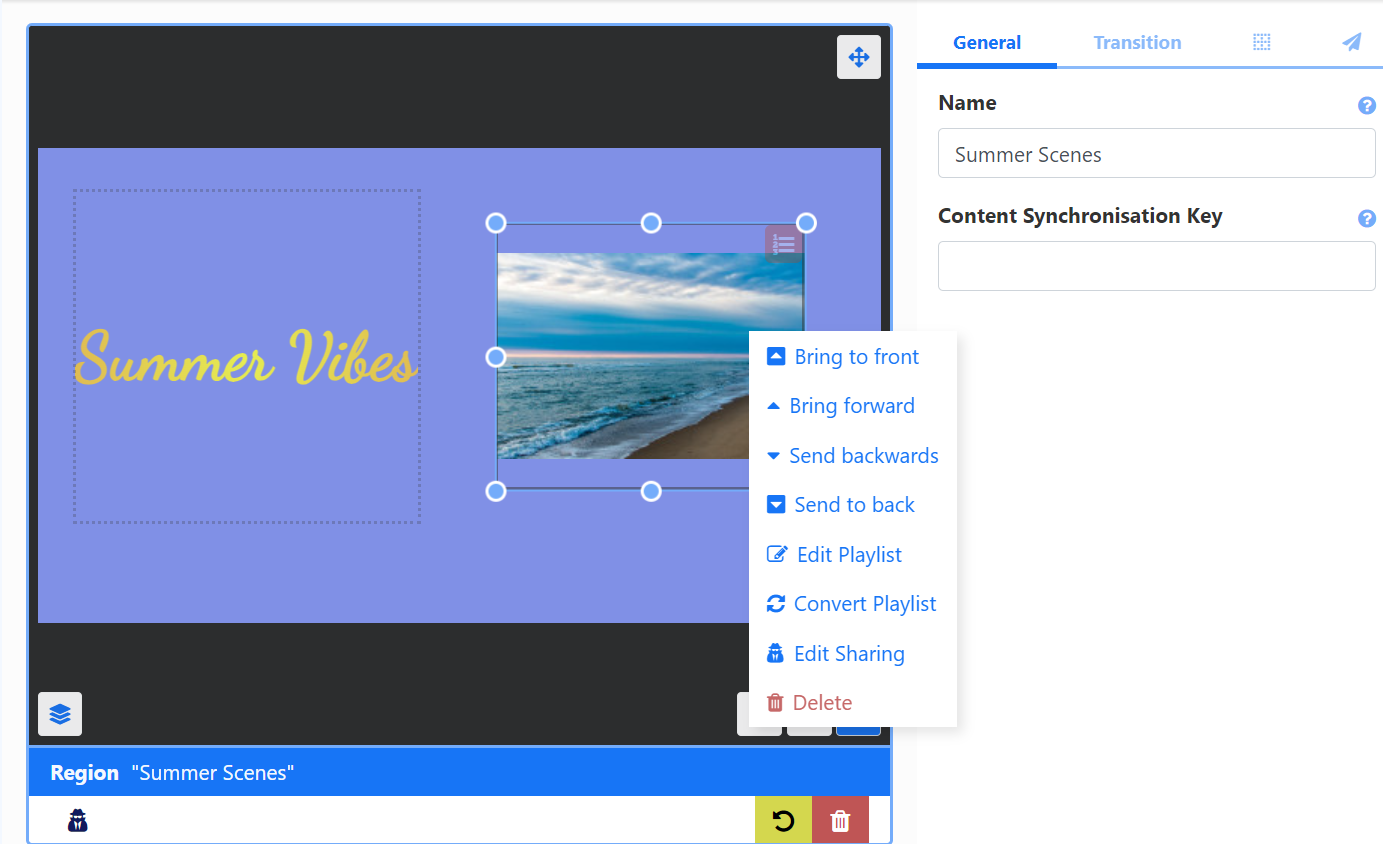Click the red trash button in the bottom bar
The height and width of the screenshot is (844, 1383).
tap(840, 821)
